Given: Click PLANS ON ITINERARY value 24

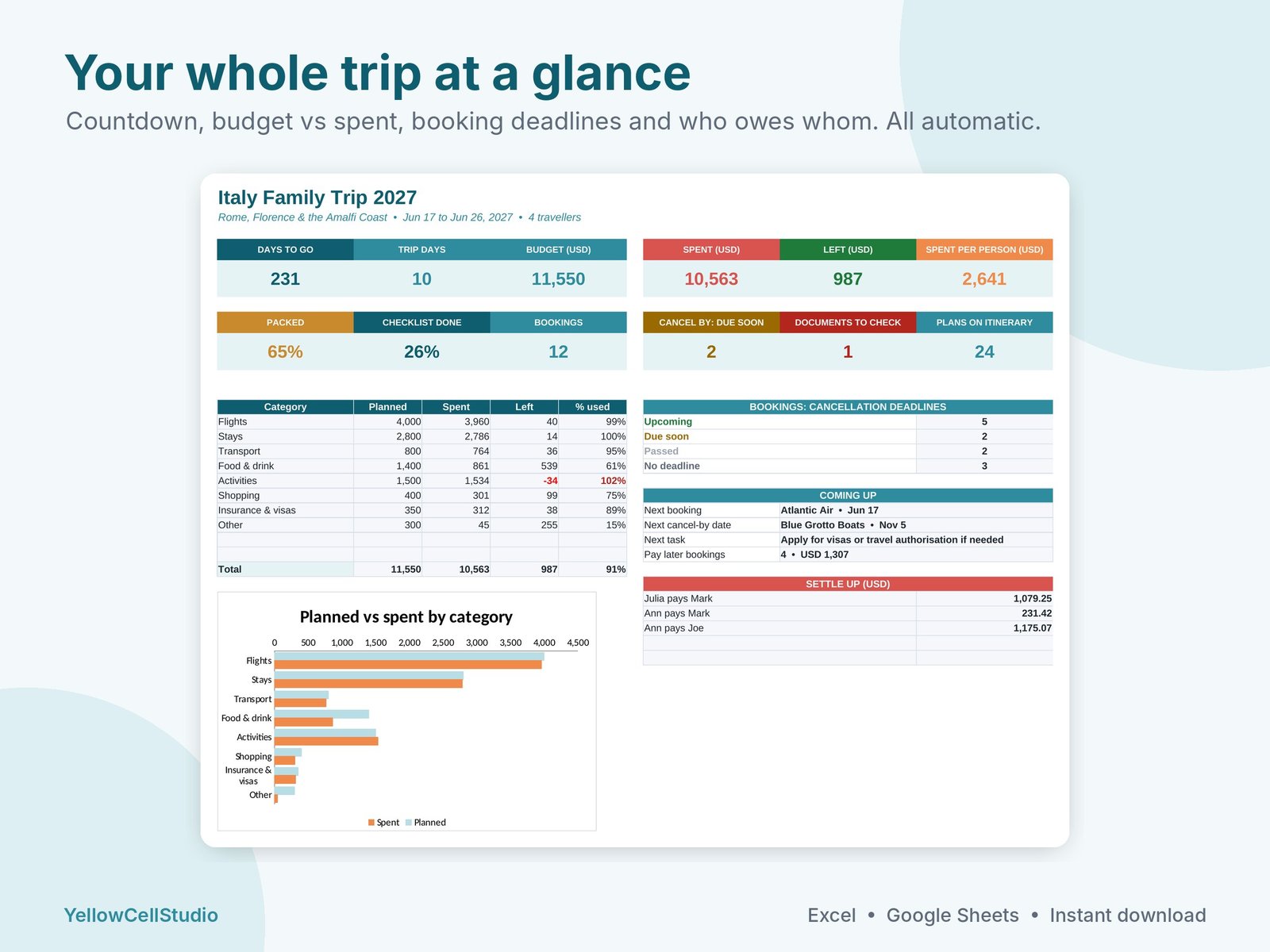Looking at the screenshot, I should coord(984,352).
